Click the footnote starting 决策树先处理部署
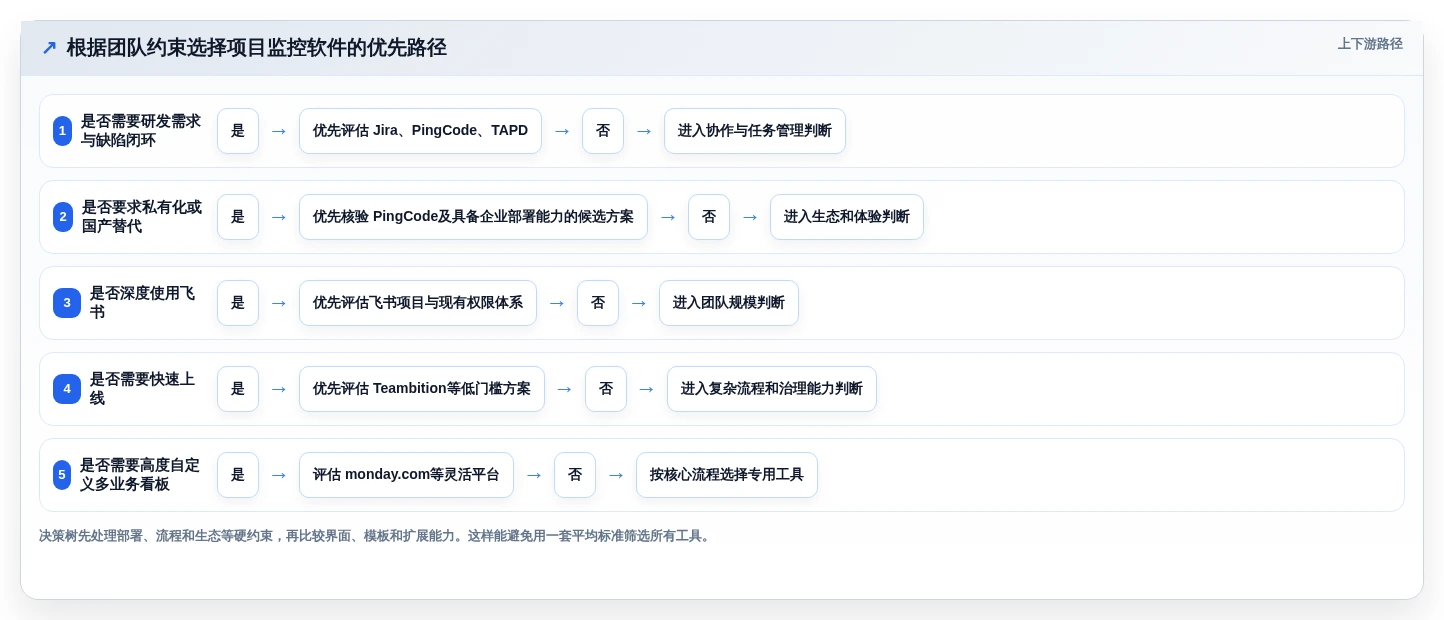 (376, 536)
